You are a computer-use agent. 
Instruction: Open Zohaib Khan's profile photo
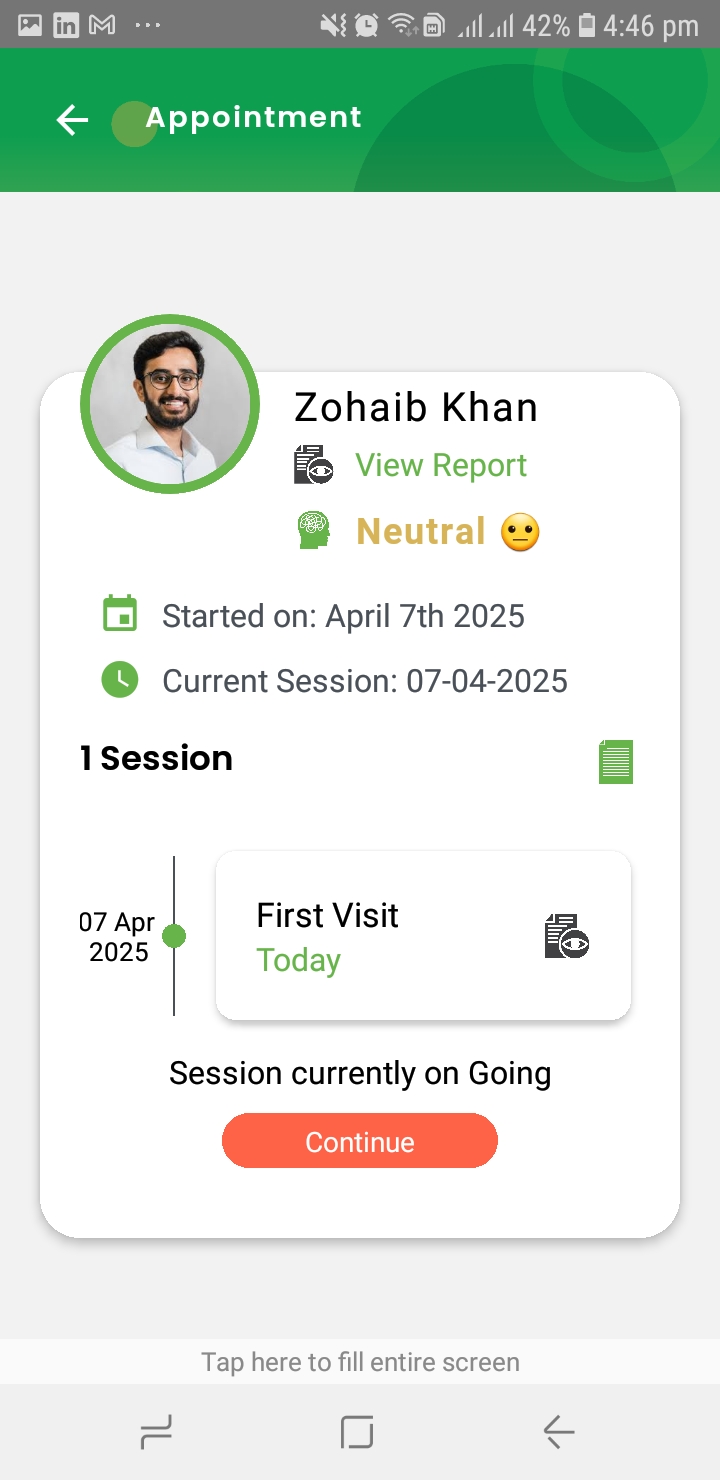(170, 404)
